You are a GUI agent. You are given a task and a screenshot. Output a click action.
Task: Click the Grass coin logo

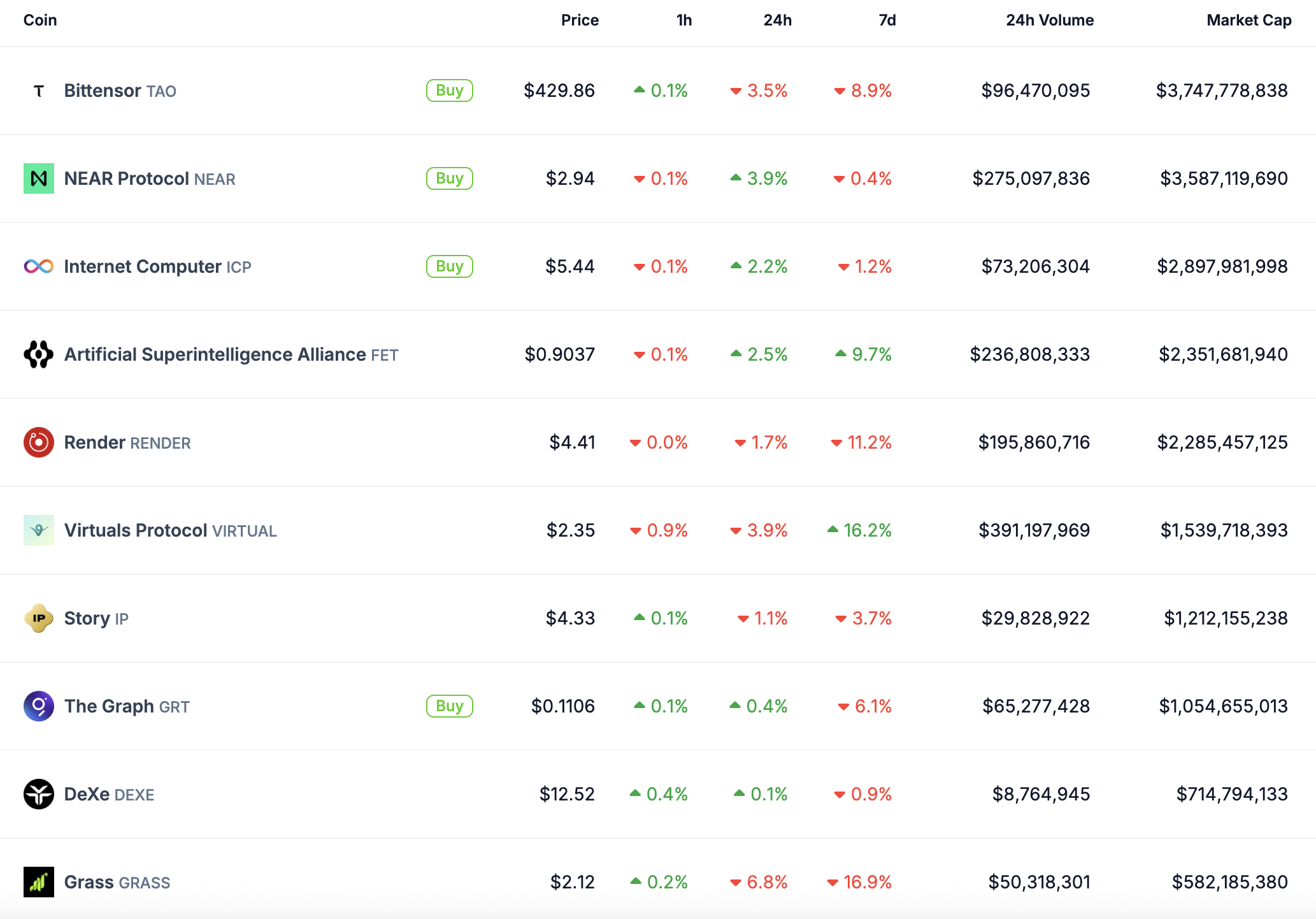[38, 882]
